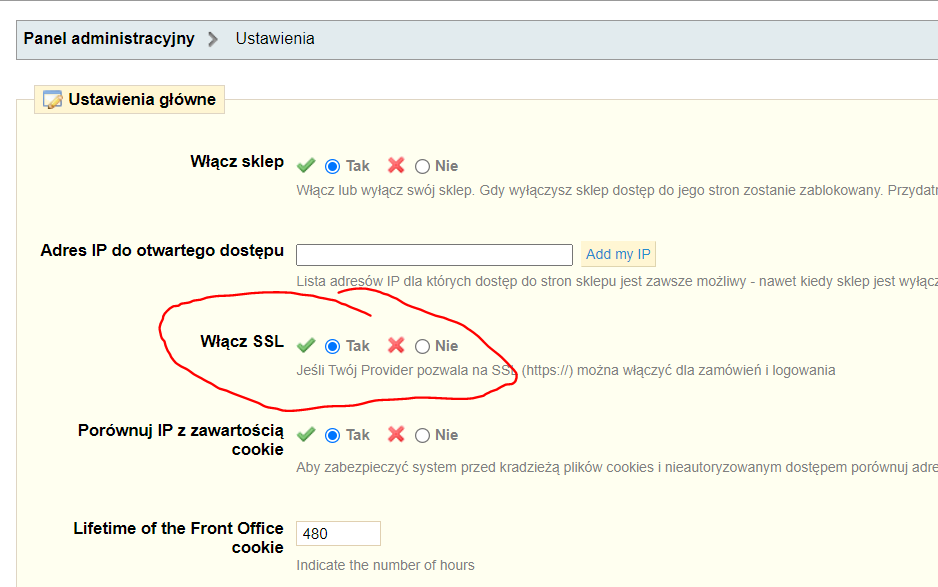938x587 pixels.
Task: Click green checkmark icon for Porównuj IP cookie
Action: (x=306, y=434)
